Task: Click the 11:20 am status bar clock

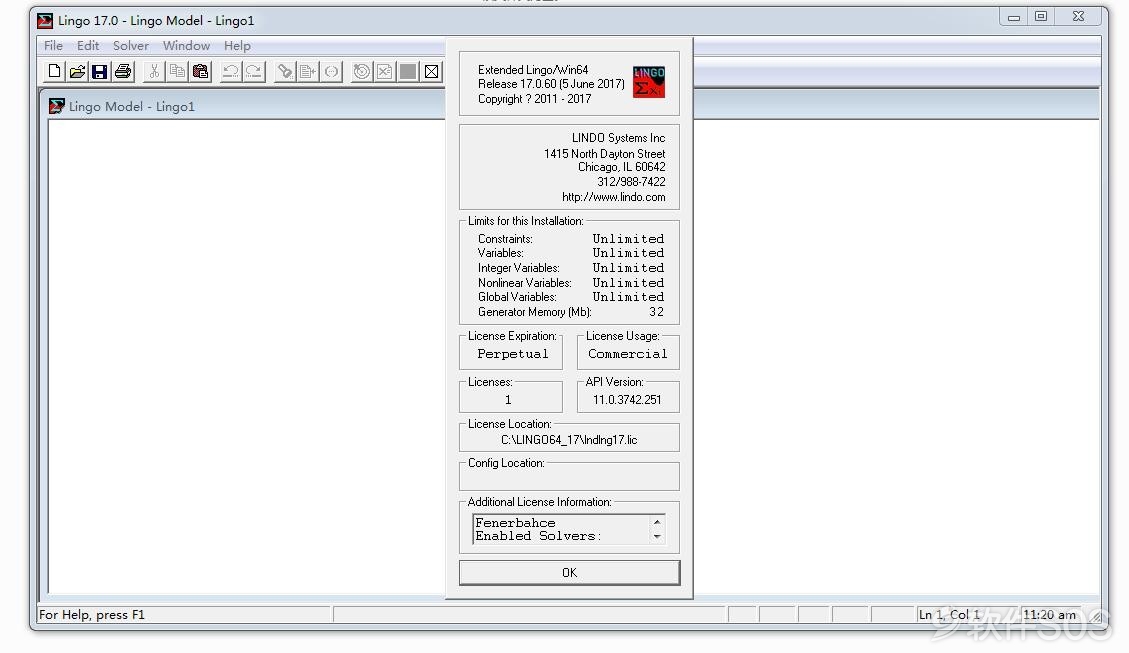Action: coord(1049,615)
